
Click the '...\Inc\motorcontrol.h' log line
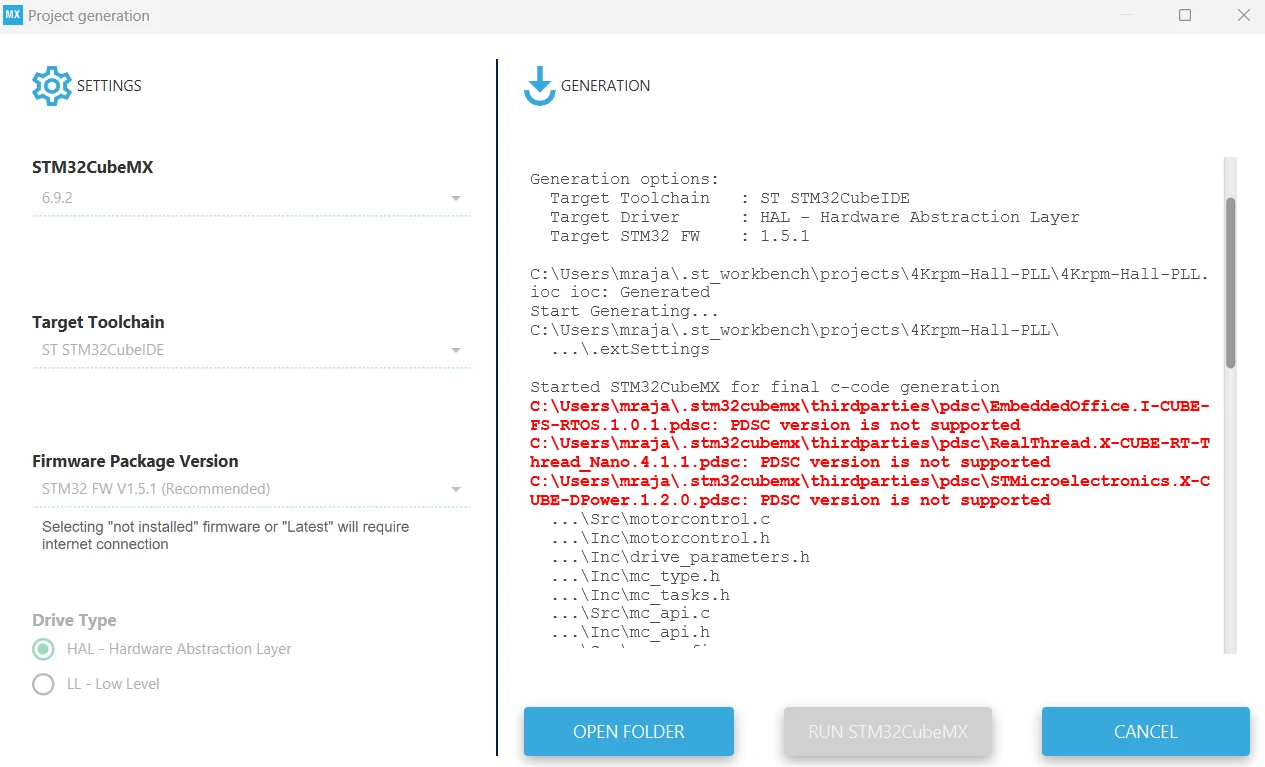(660, 538)
